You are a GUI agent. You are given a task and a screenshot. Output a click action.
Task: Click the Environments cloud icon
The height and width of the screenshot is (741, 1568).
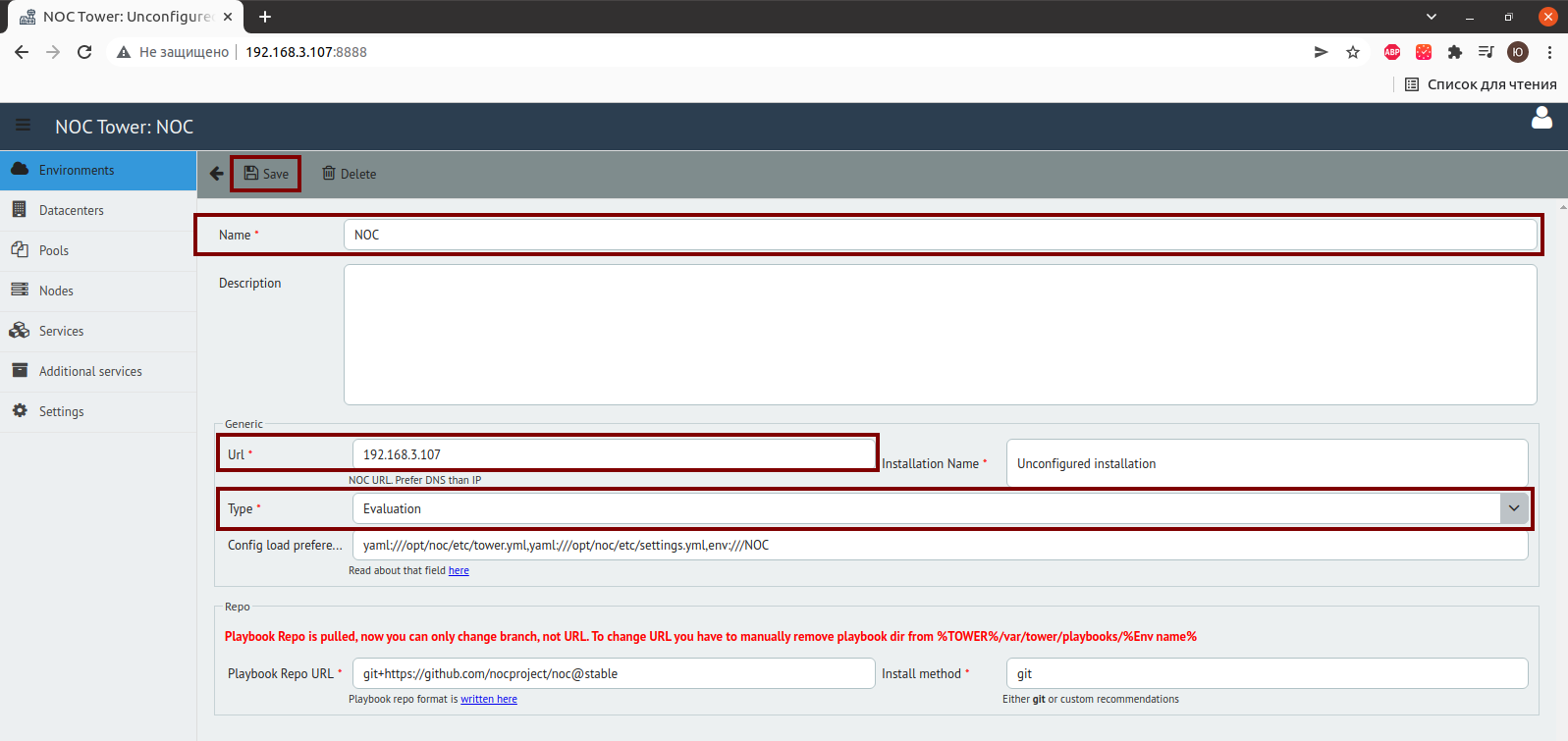point(20,169)
